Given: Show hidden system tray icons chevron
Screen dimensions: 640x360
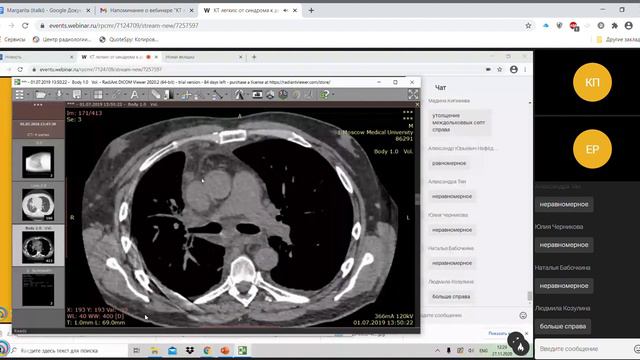Looking at the screenshot, I should (x=437, y=351).
